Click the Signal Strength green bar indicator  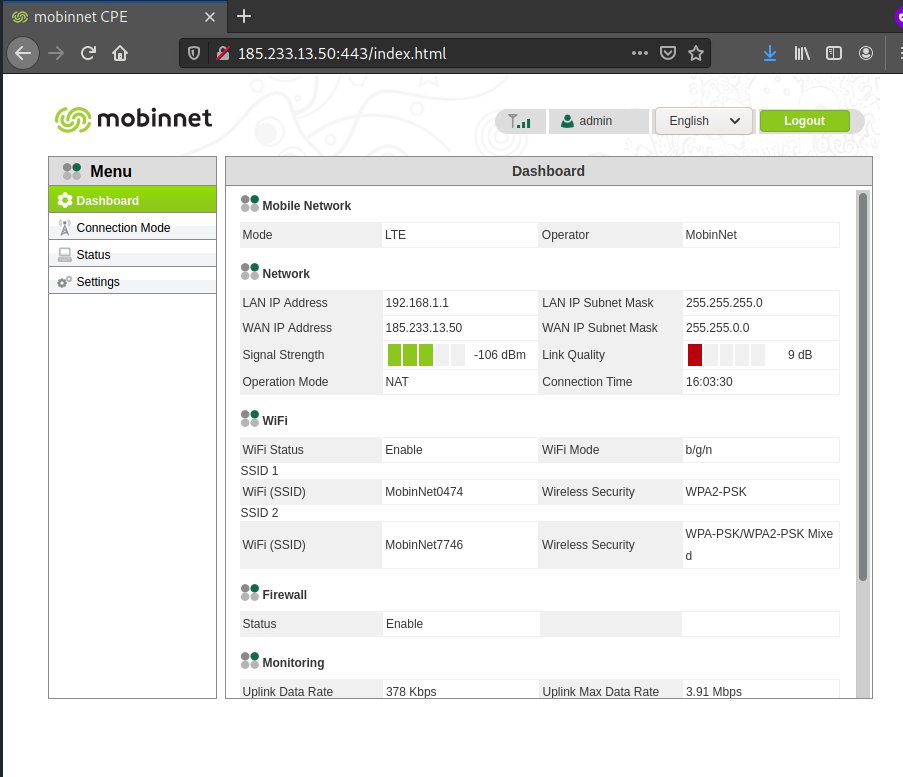pos(426,355)
